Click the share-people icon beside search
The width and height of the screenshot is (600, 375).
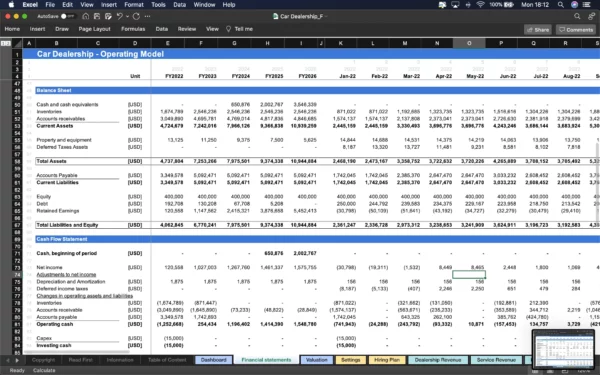[x=592, y=16]
